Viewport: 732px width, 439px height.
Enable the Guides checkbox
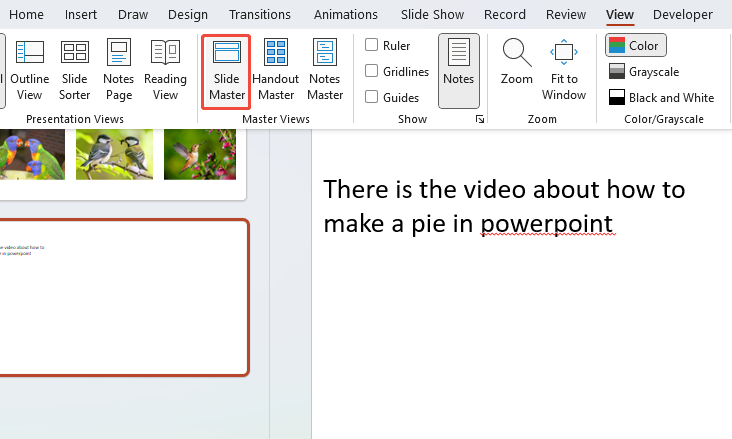tap(372, 97)
